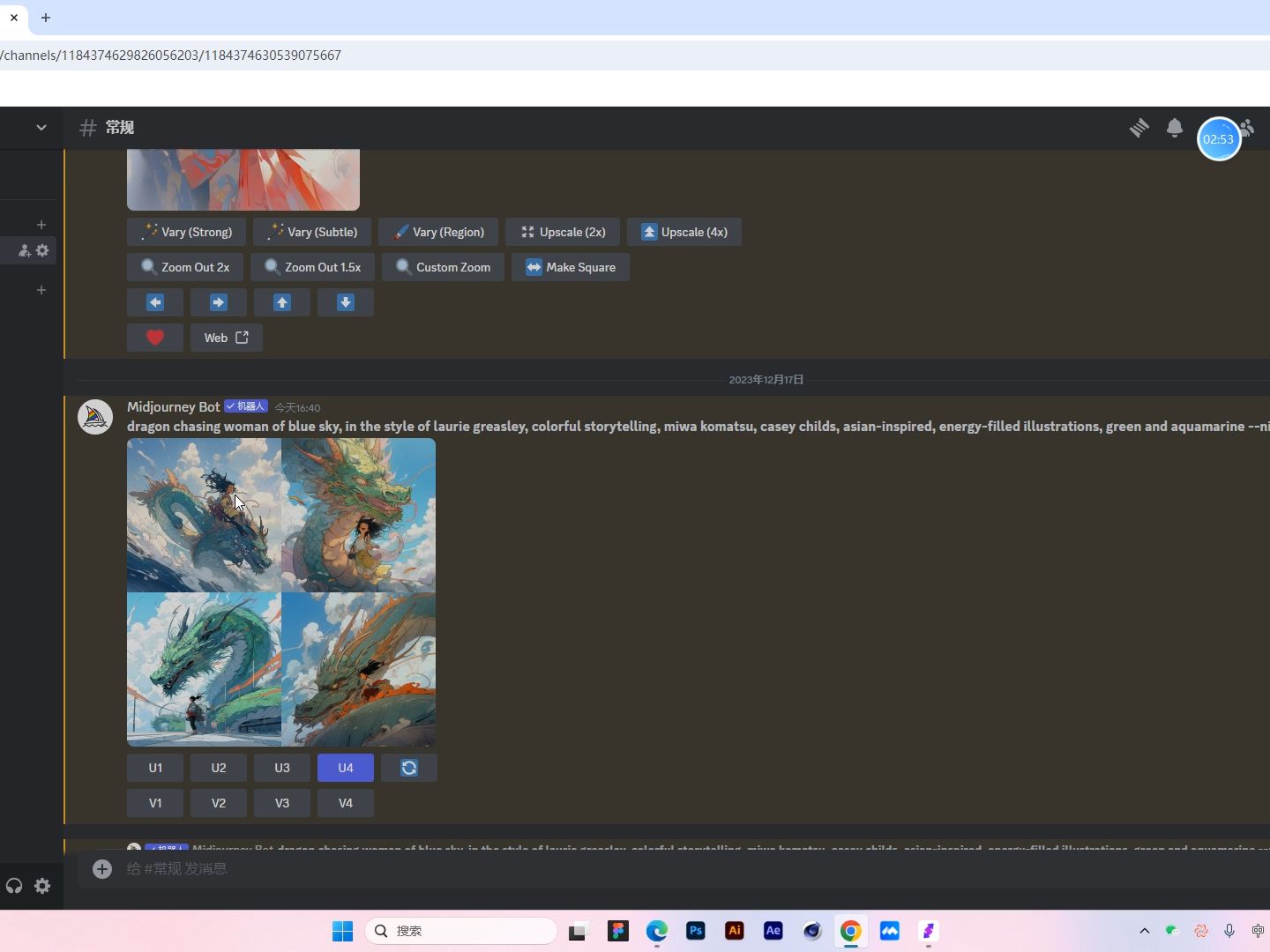Click Zoom Out 1.5x button
1270x952 pixels.
click(x=312, y=267)
